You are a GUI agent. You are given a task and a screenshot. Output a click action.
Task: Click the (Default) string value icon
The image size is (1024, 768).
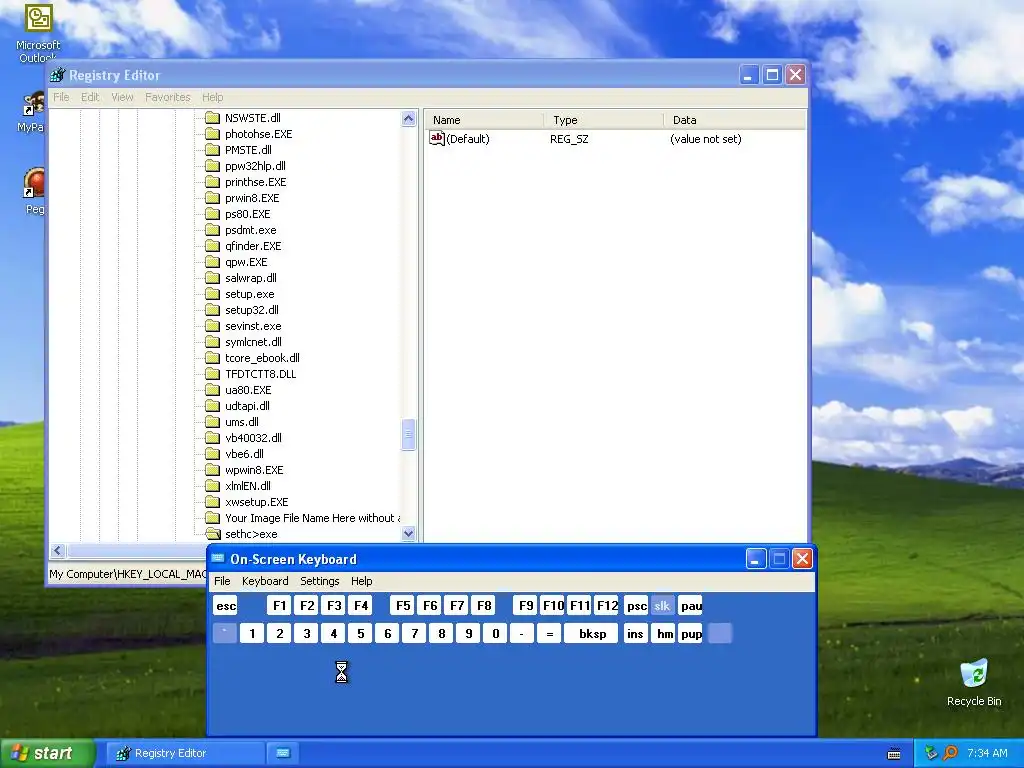point(437,138)
